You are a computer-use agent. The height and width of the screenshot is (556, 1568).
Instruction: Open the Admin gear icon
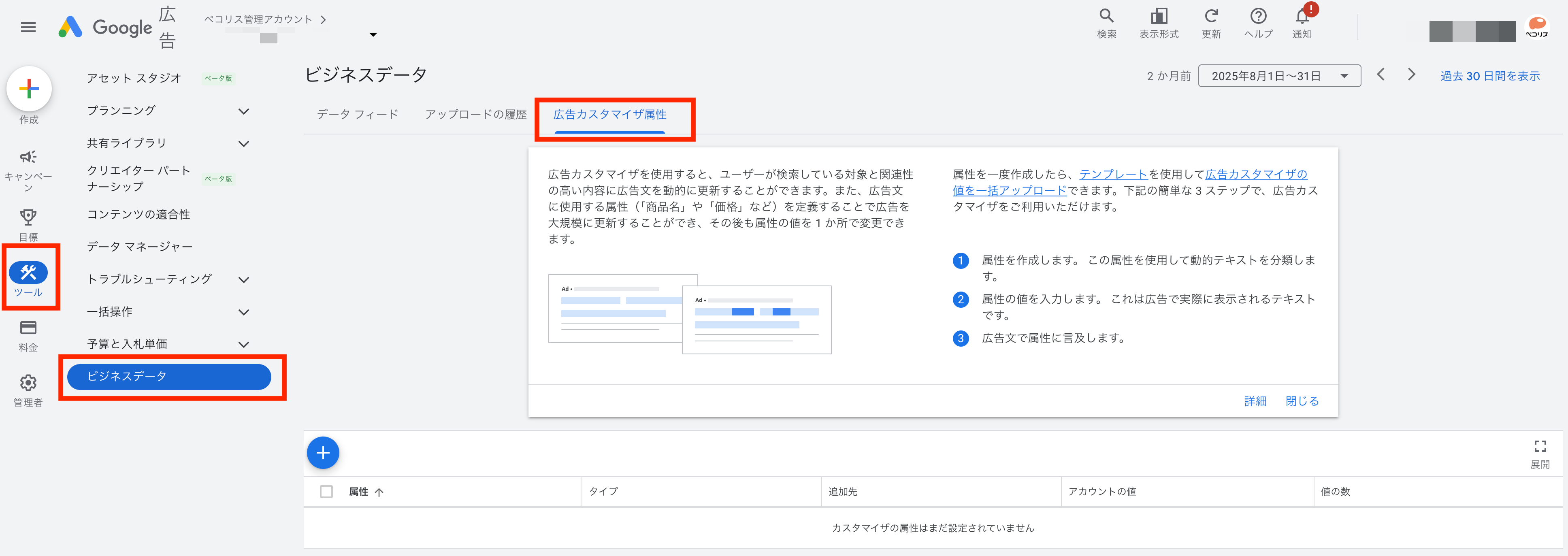coord(28,383)
